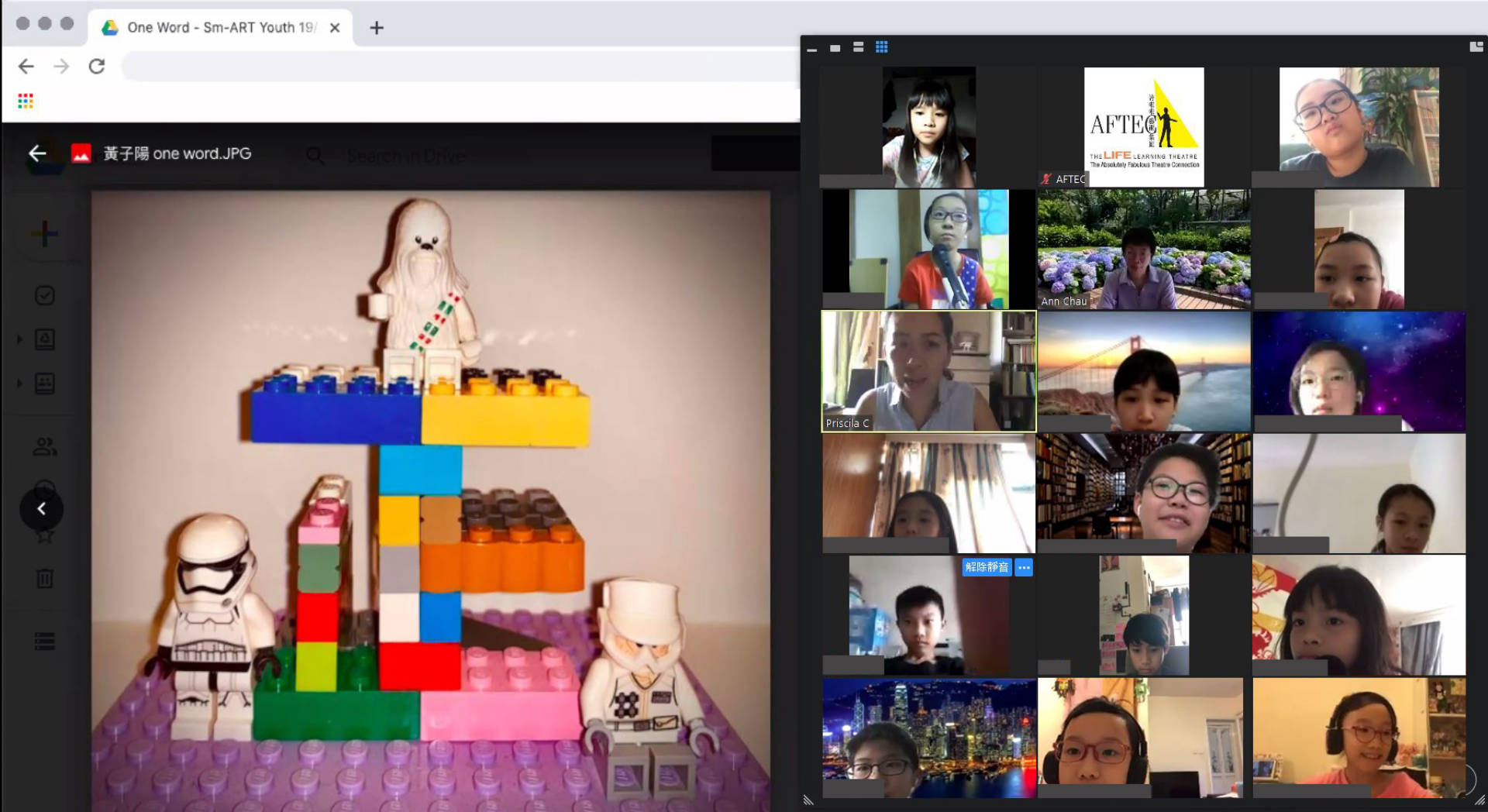The image size is (1488, 812).
Task: Click the dimmed Search in Drive magnifier
Action: click(x=315, y=156)
